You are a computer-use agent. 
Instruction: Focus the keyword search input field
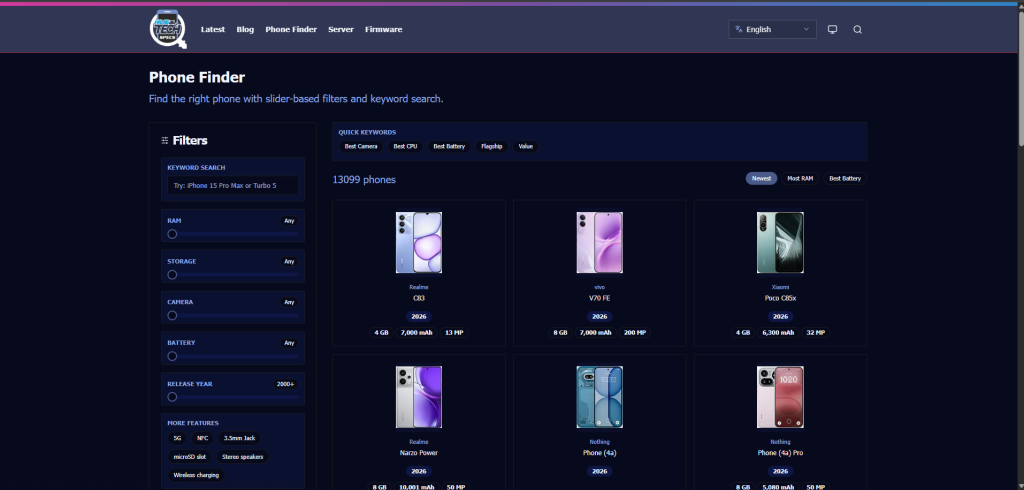[x=232, y=186]
